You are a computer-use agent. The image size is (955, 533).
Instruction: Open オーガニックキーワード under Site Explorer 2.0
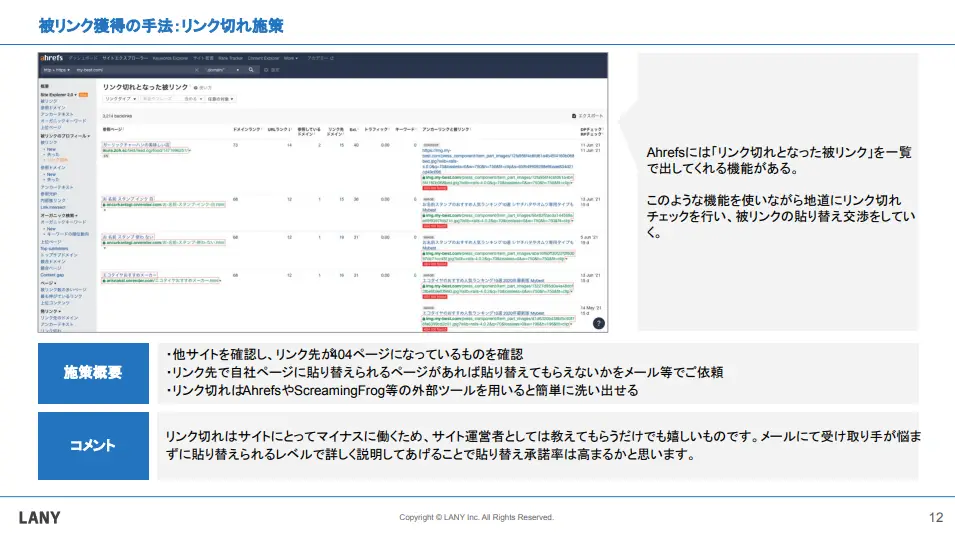point(63,121)
